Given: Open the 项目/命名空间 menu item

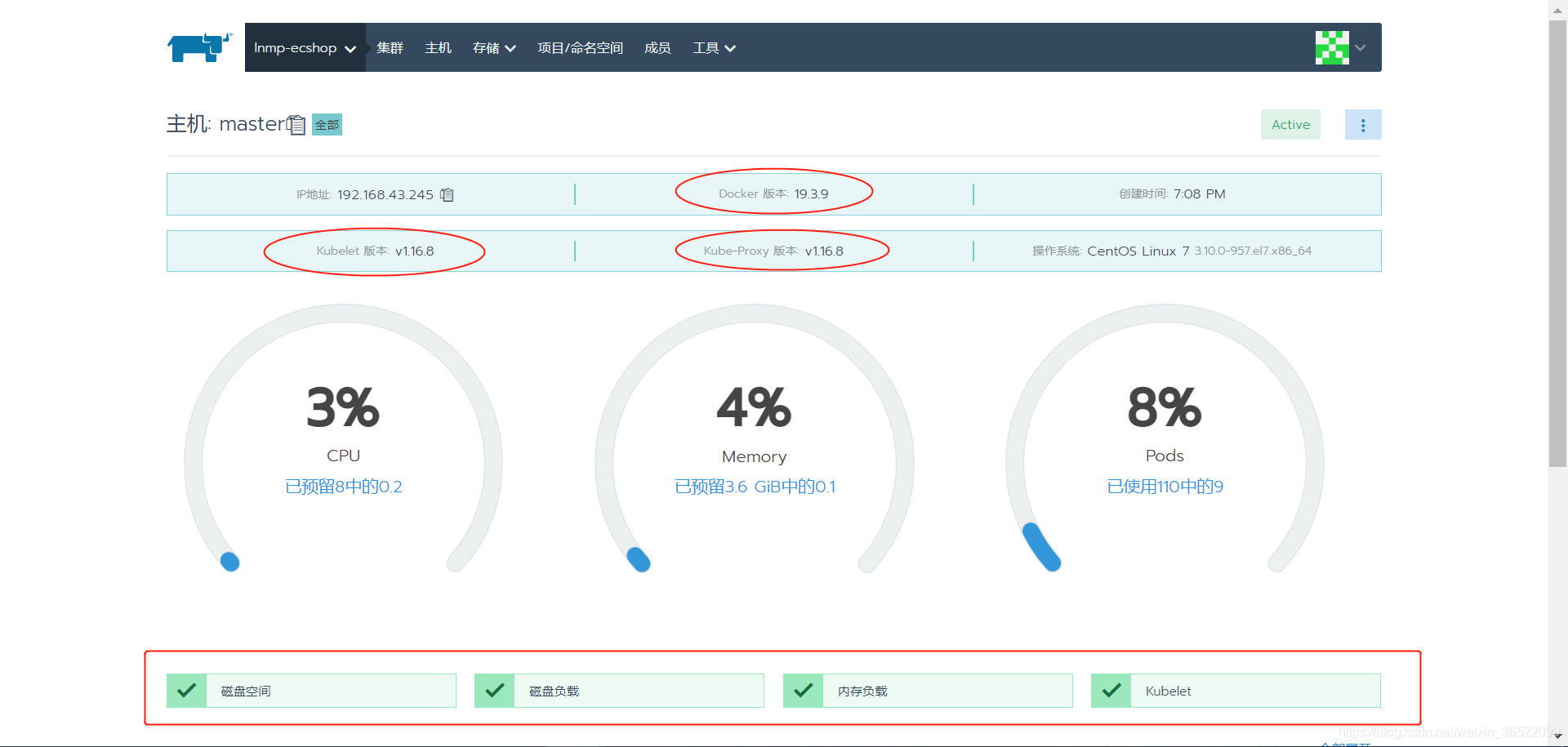Looking at the screenshot, I should click(x=580, y=47).
